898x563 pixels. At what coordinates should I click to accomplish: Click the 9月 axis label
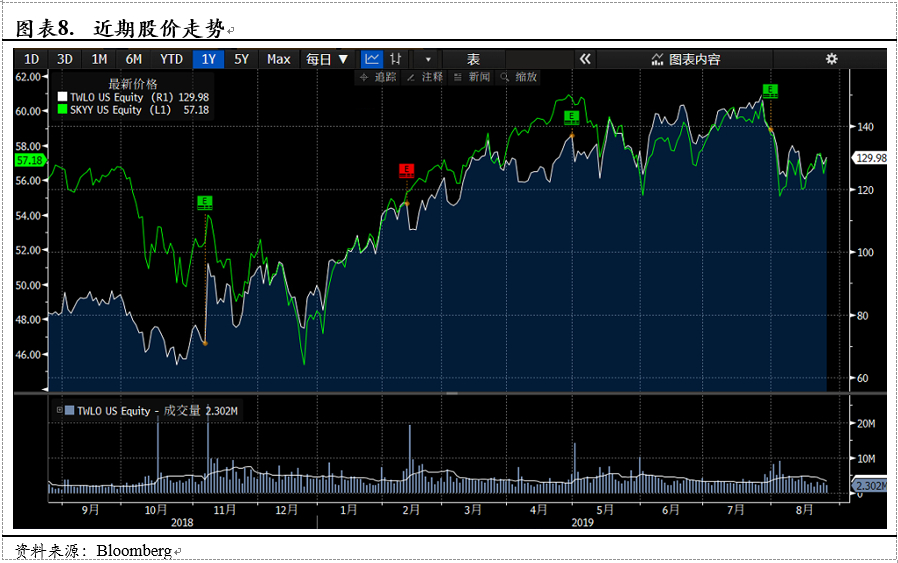tap(90, 509)
